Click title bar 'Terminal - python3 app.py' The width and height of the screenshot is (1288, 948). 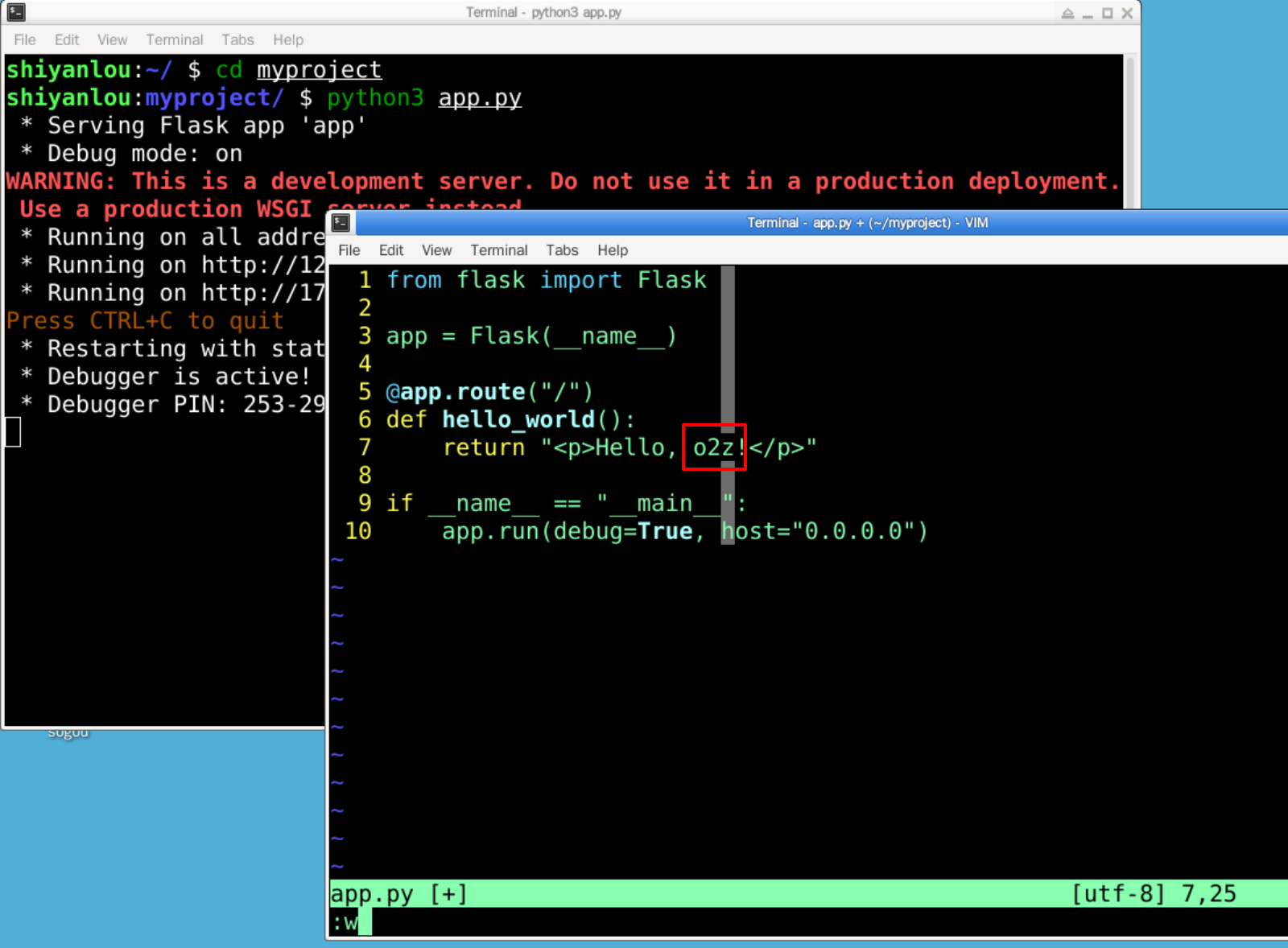tap(543, 12)
